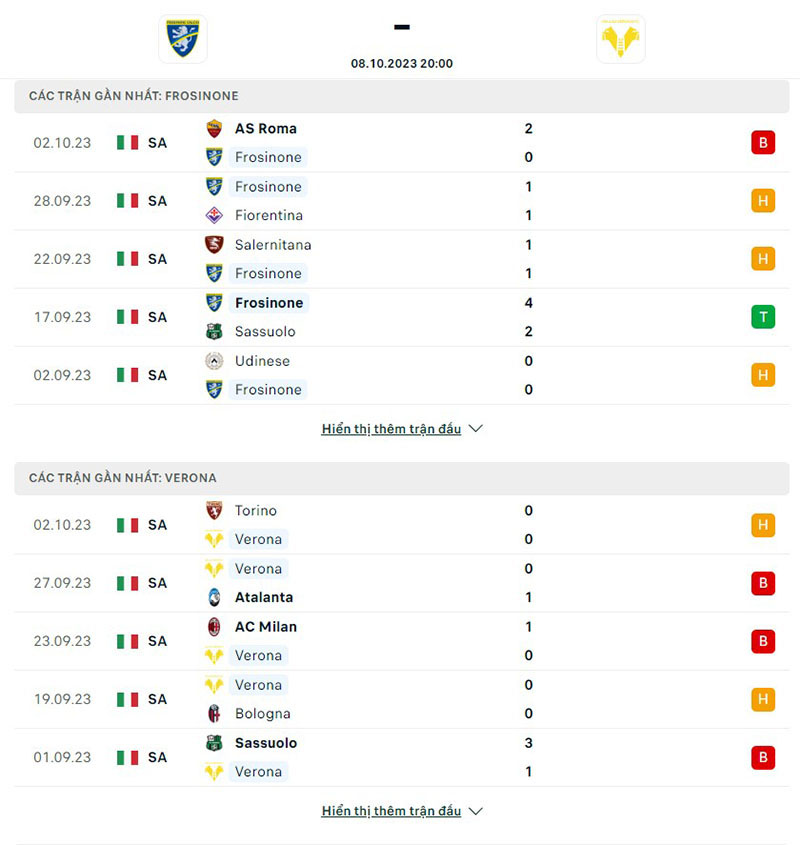Click the Atalanta team logo
The image size is (800, 845).
(x=214, y=597)
